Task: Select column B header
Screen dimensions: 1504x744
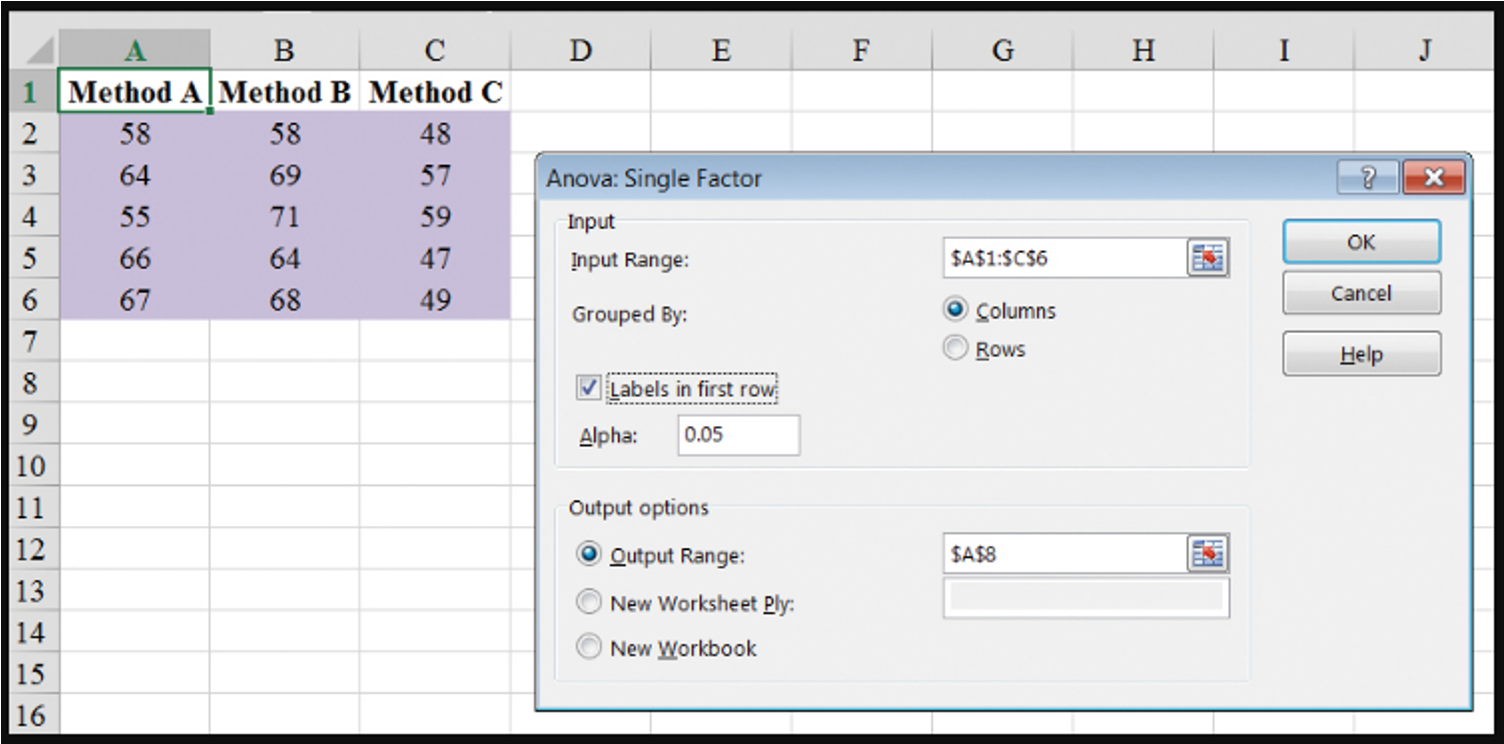Action: click(284, 49)
